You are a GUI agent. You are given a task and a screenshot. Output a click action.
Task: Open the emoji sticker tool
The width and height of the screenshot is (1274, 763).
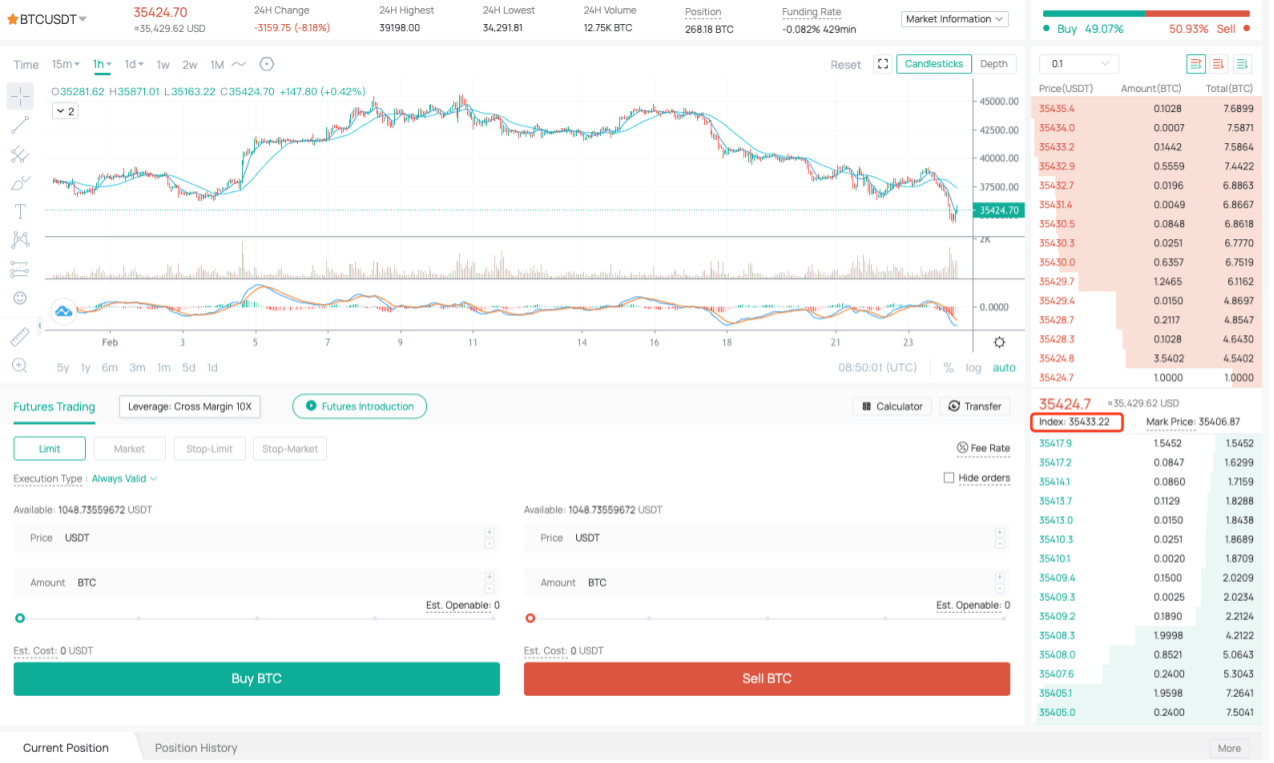(20, 298)
